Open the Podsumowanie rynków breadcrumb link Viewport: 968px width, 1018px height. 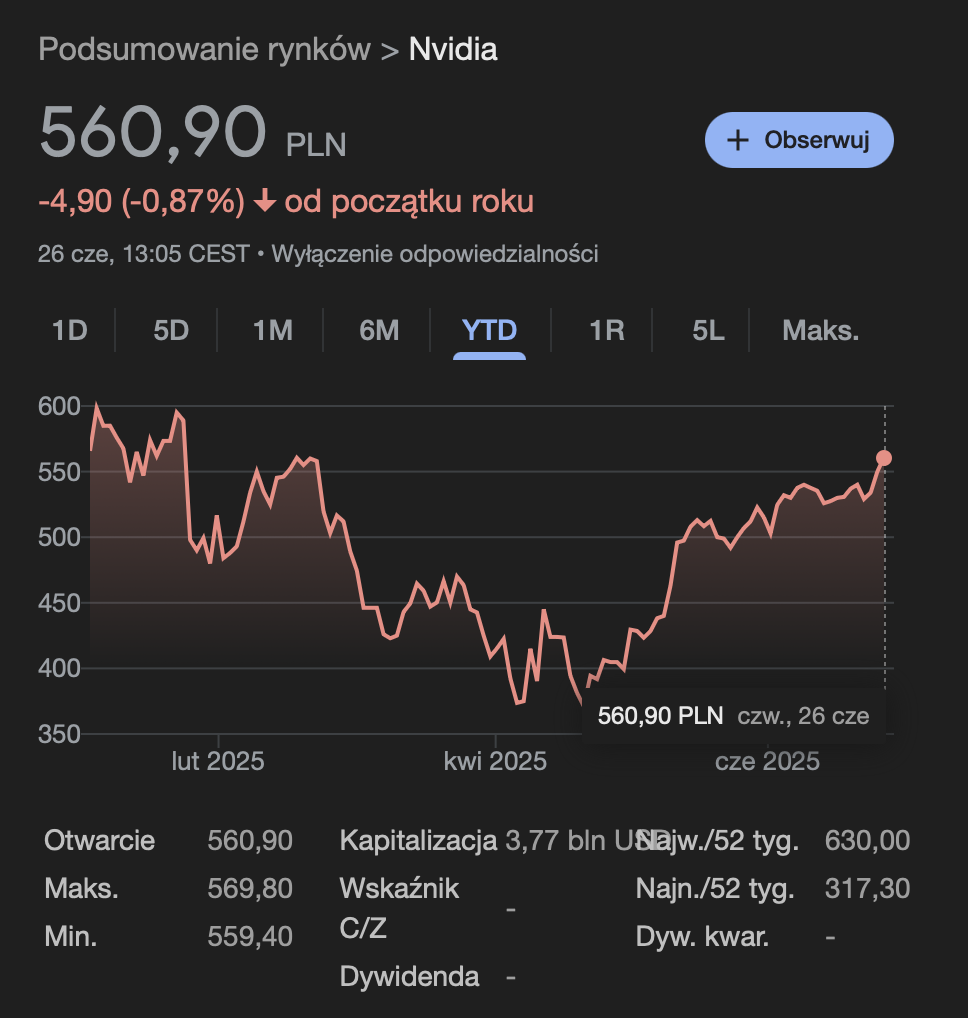204,49
